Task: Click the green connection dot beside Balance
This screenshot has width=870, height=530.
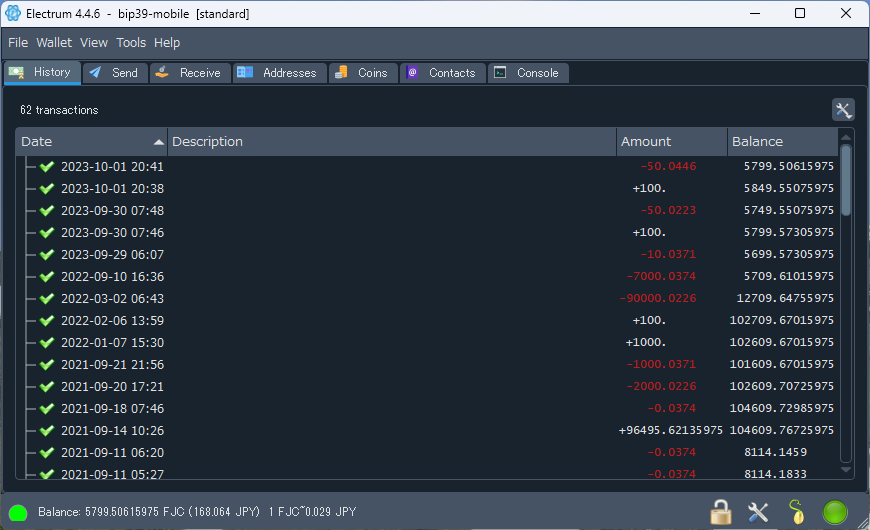Action: click(x=18, y=513)
